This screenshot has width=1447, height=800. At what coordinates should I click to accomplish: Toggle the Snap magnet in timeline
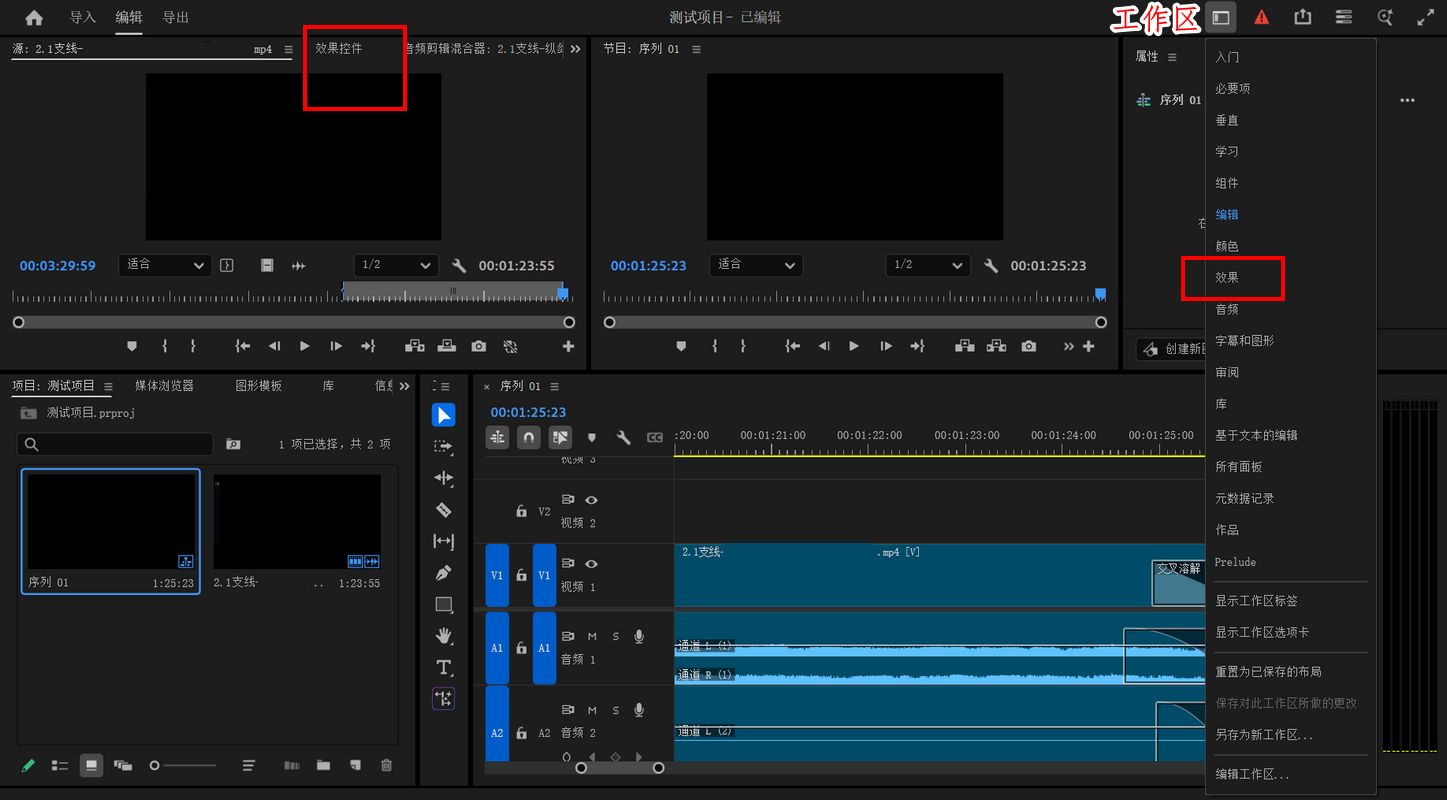(529, 437)
